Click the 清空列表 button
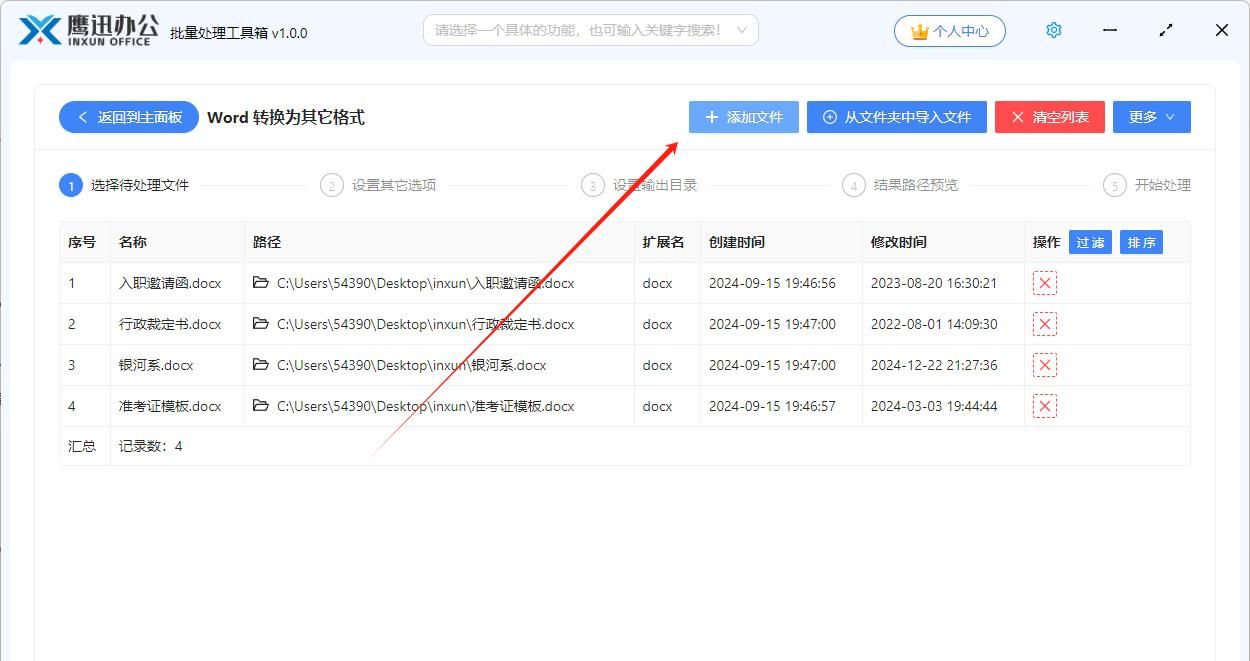 pyautogui.click(x=1049, y=117)
